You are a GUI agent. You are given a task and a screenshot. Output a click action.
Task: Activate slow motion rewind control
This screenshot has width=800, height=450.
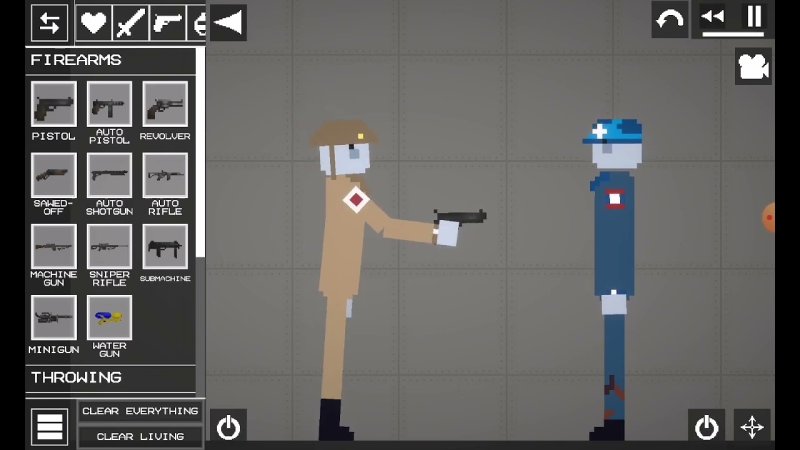(712, 17)
